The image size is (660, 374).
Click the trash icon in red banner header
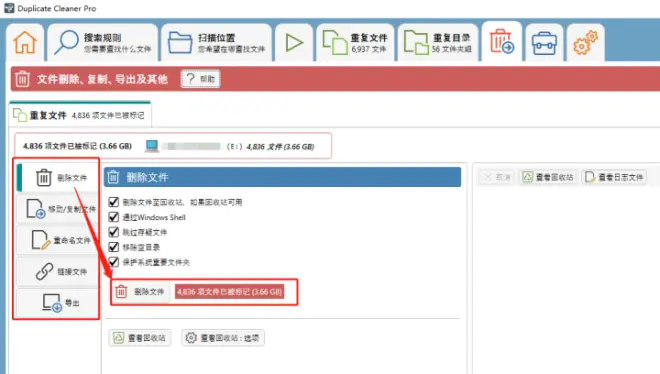pos(22,79)
